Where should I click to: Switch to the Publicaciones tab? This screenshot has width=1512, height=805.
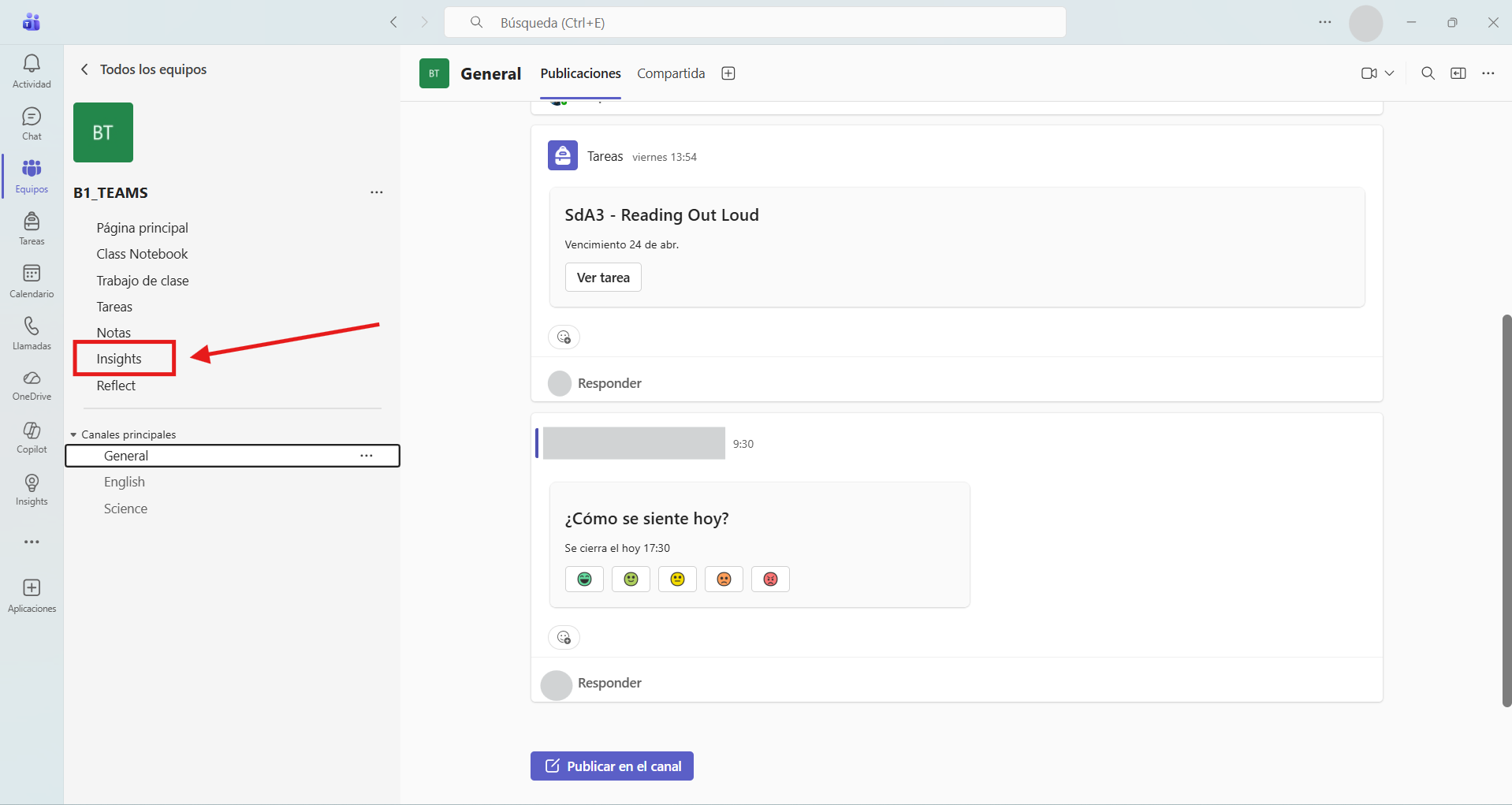tap(580, 73)
